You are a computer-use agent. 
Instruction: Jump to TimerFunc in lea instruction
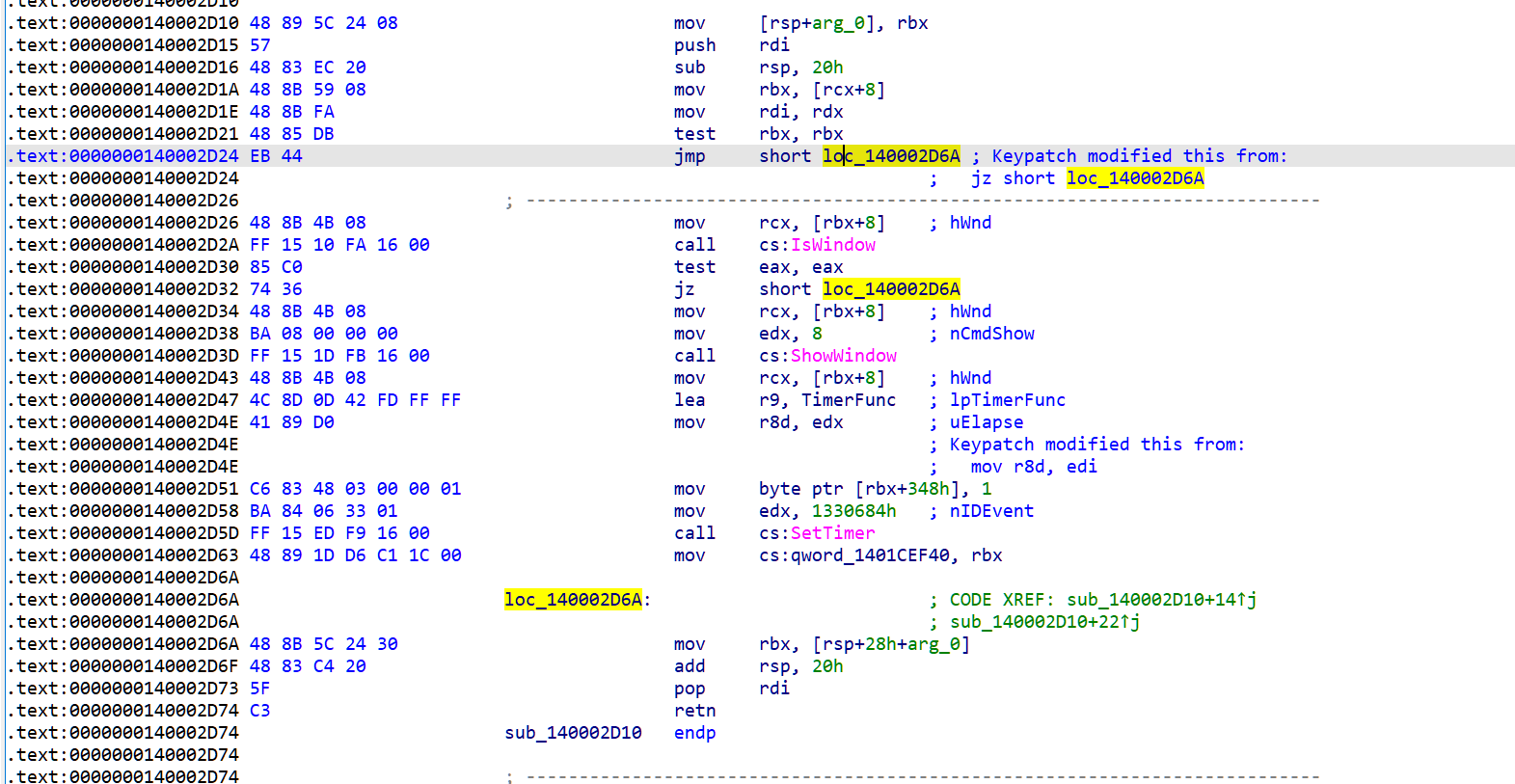pos(848,400)
